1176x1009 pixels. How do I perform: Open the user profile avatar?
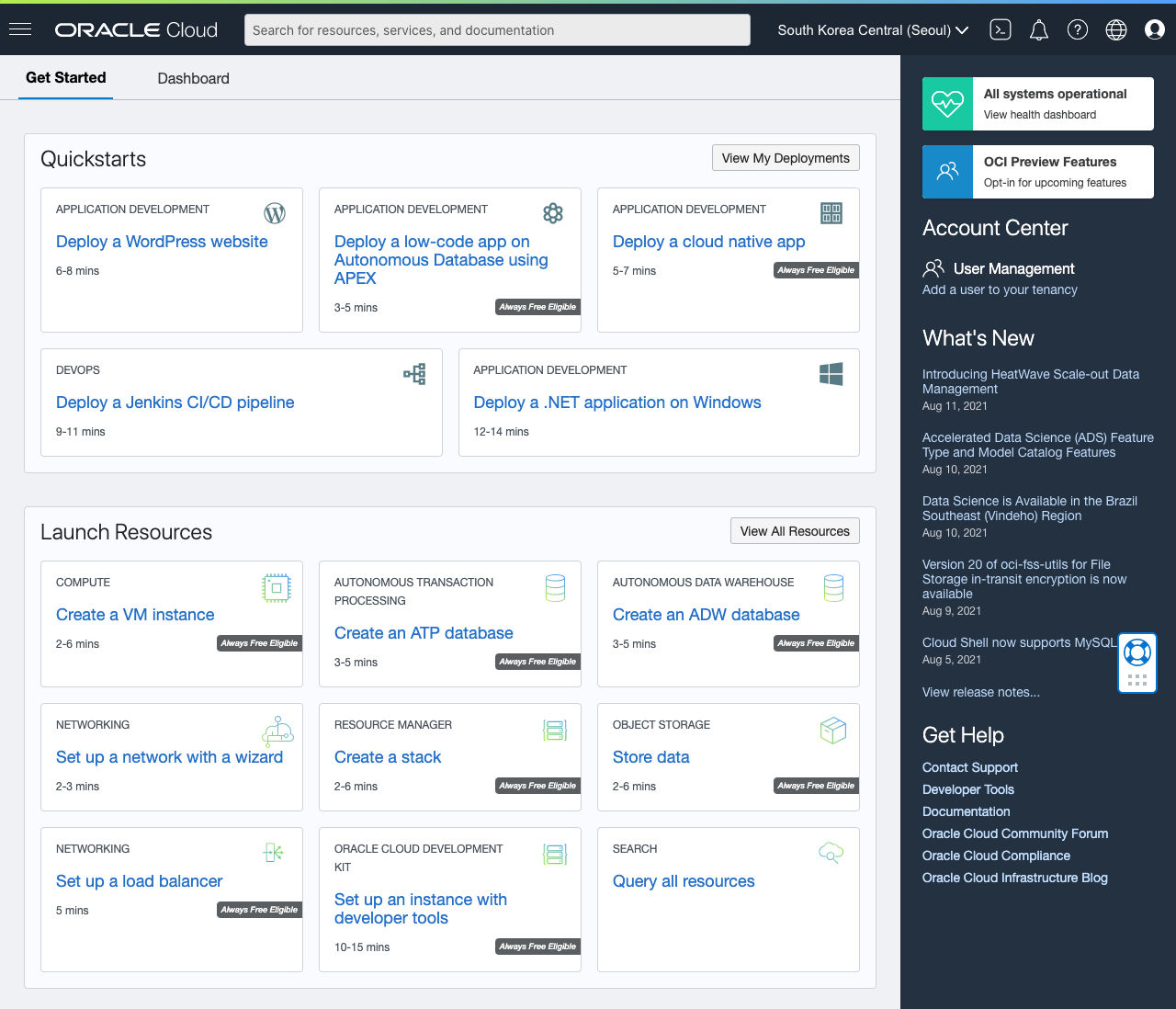pyautogui.click(x=1154, y=29)
